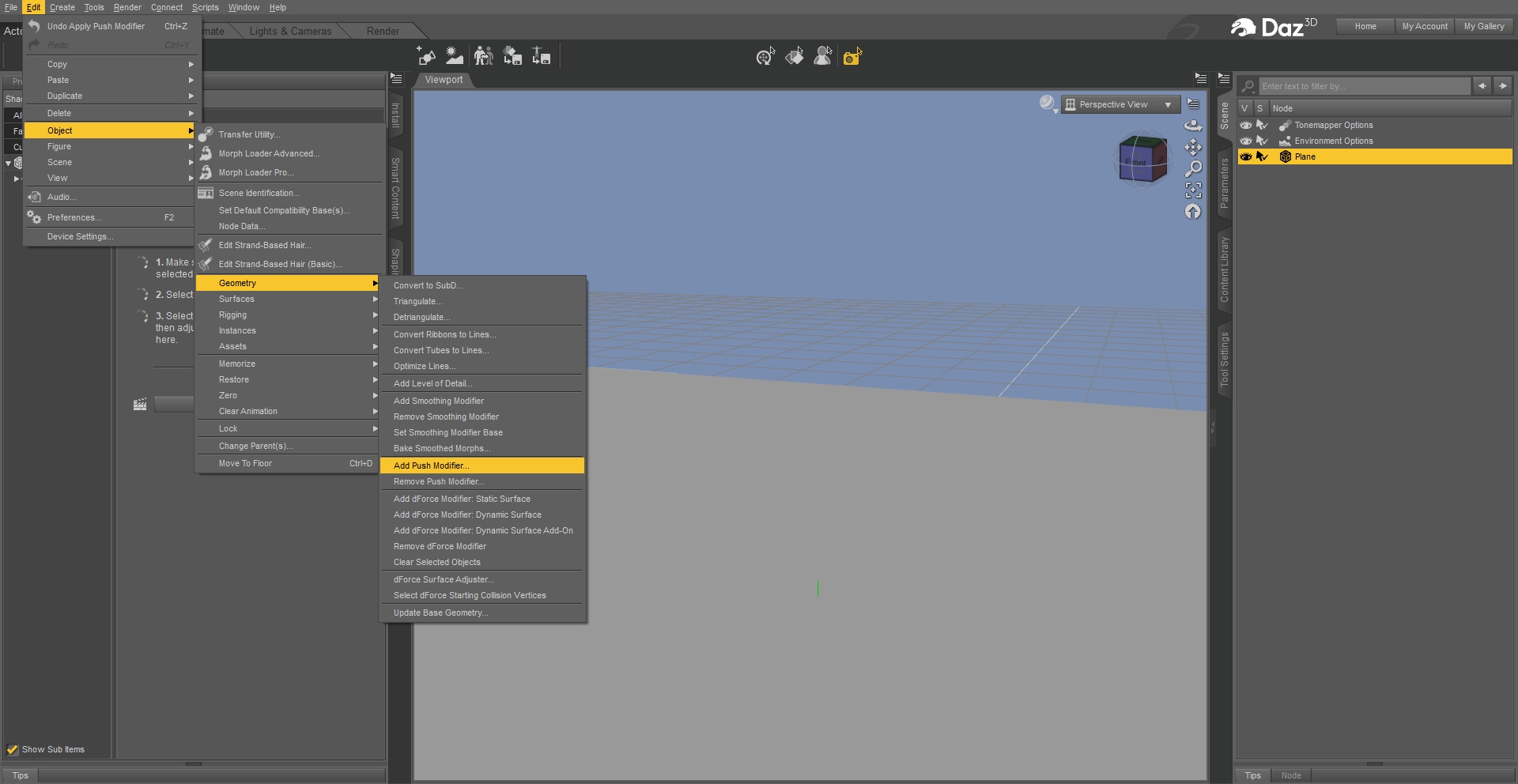
Task: Select Convert to SubD menu entry
Action: click(482, 285)
